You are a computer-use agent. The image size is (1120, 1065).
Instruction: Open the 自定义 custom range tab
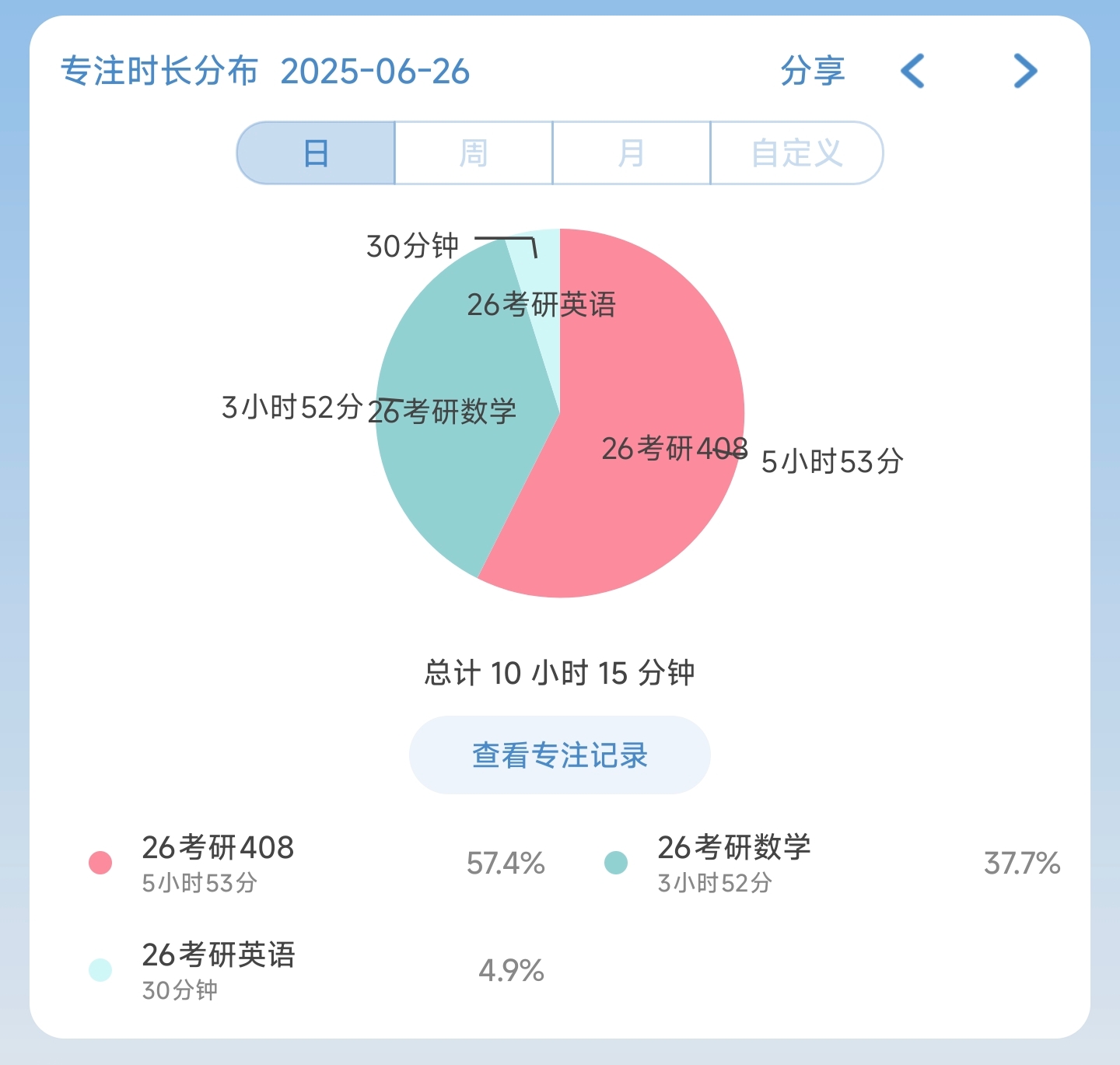796,153
